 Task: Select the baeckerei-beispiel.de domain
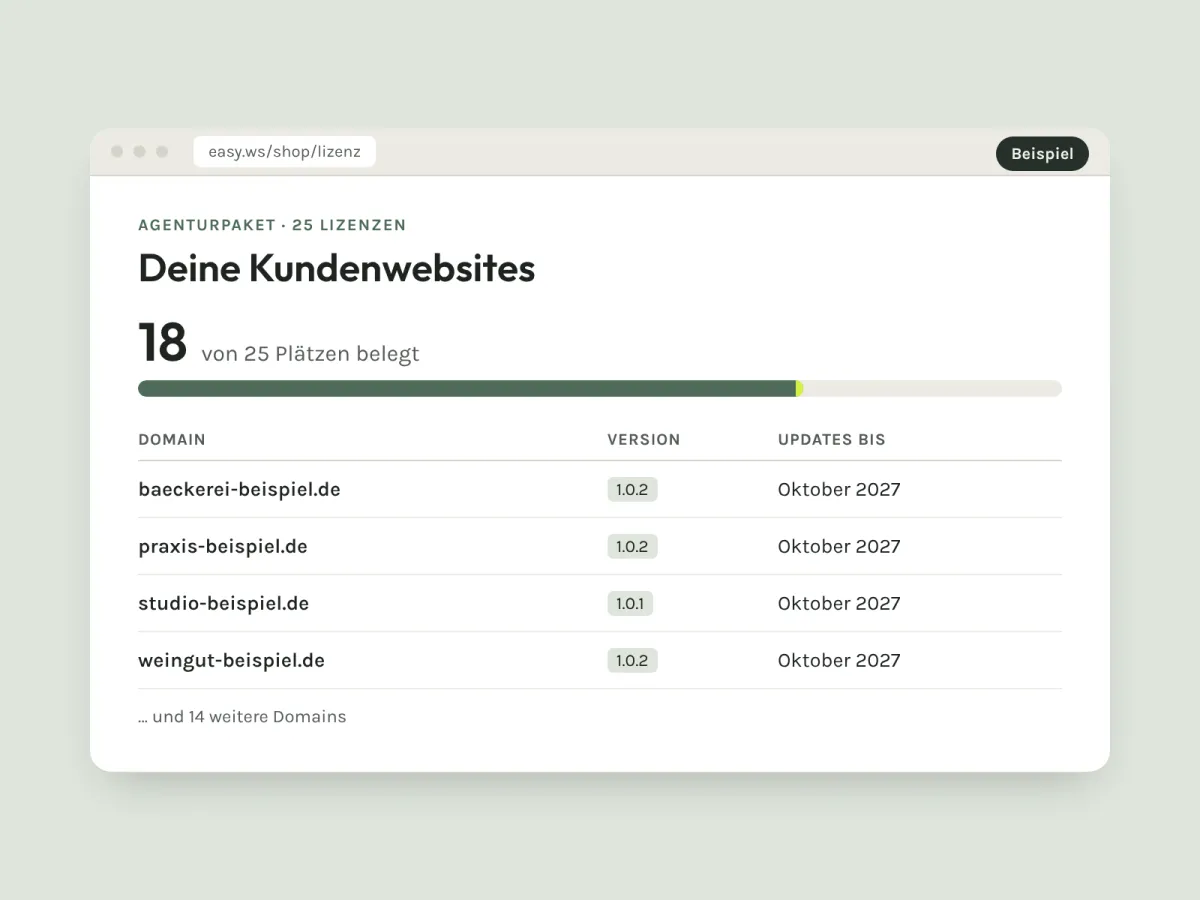(x=239, y=489)
